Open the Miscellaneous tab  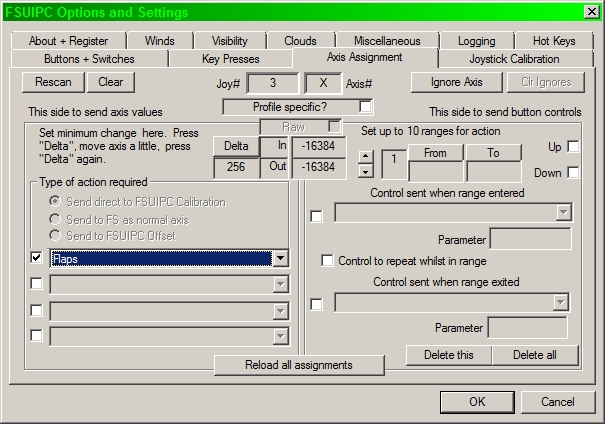coord(387,41)
